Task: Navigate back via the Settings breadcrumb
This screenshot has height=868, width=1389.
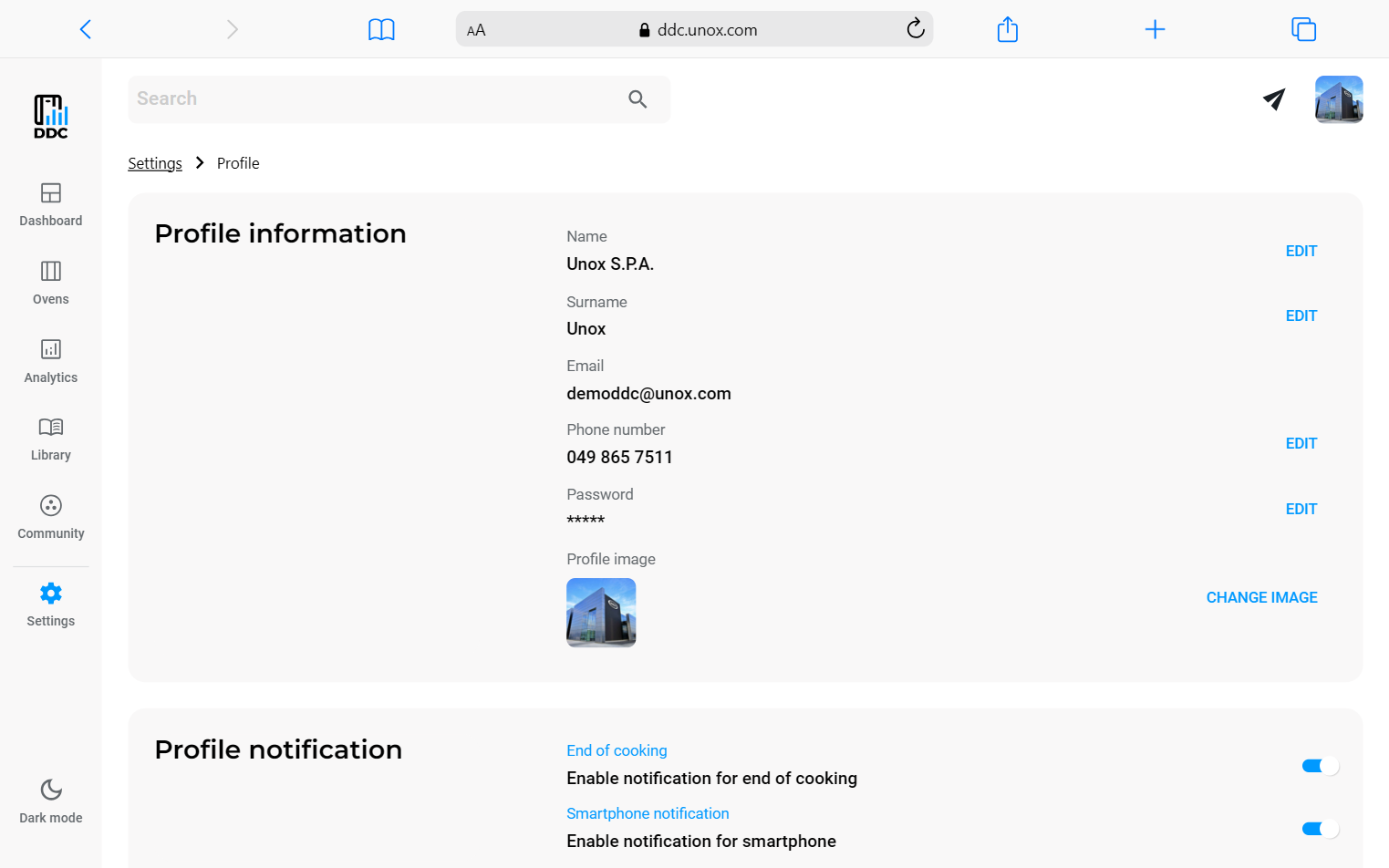Action: 154,162
